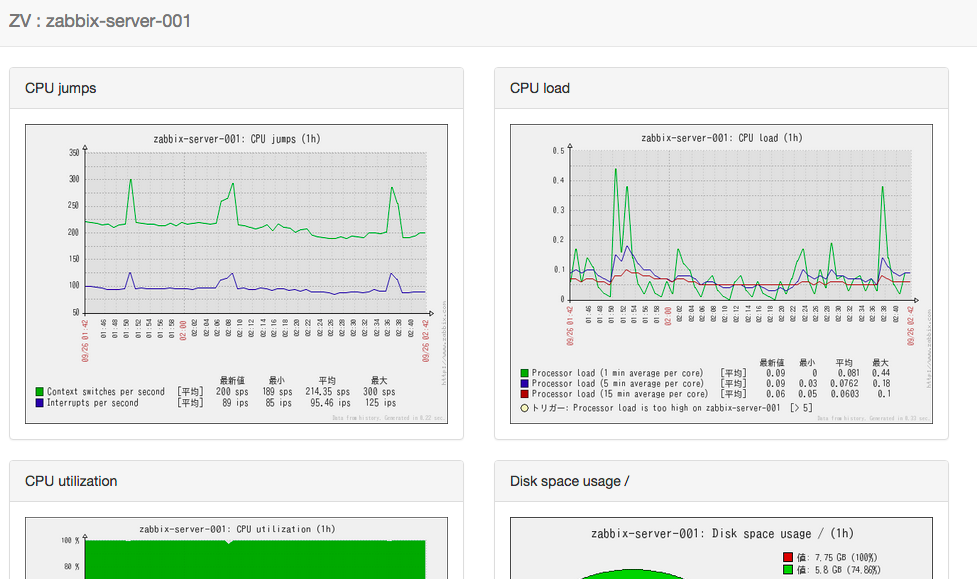Click green swatch for Processor load 1 min
Viewport: 977px width, 579px height.
(x=525, y=373)
